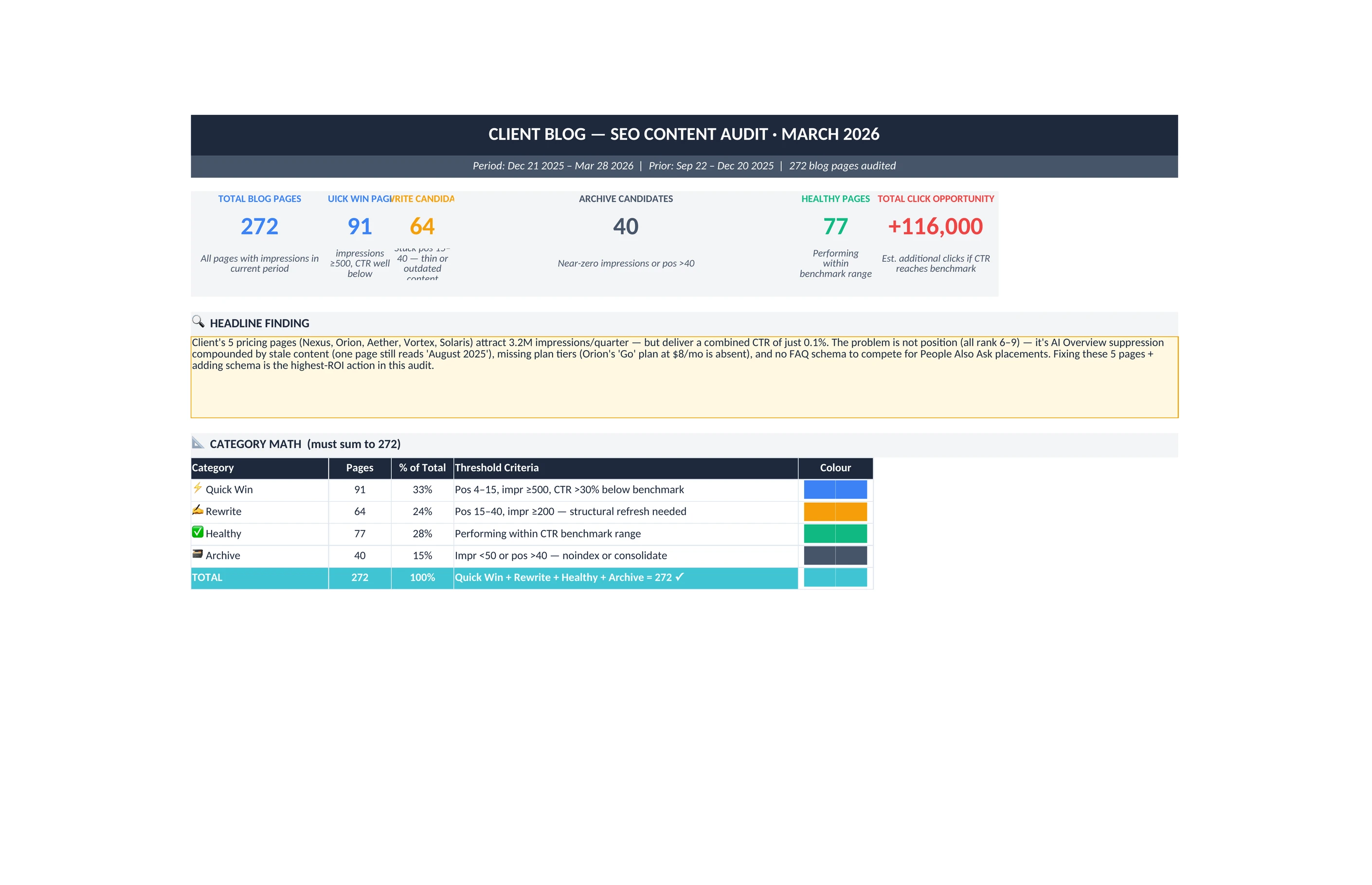Click the archive box icon beside Archive

tap(197, 554)
